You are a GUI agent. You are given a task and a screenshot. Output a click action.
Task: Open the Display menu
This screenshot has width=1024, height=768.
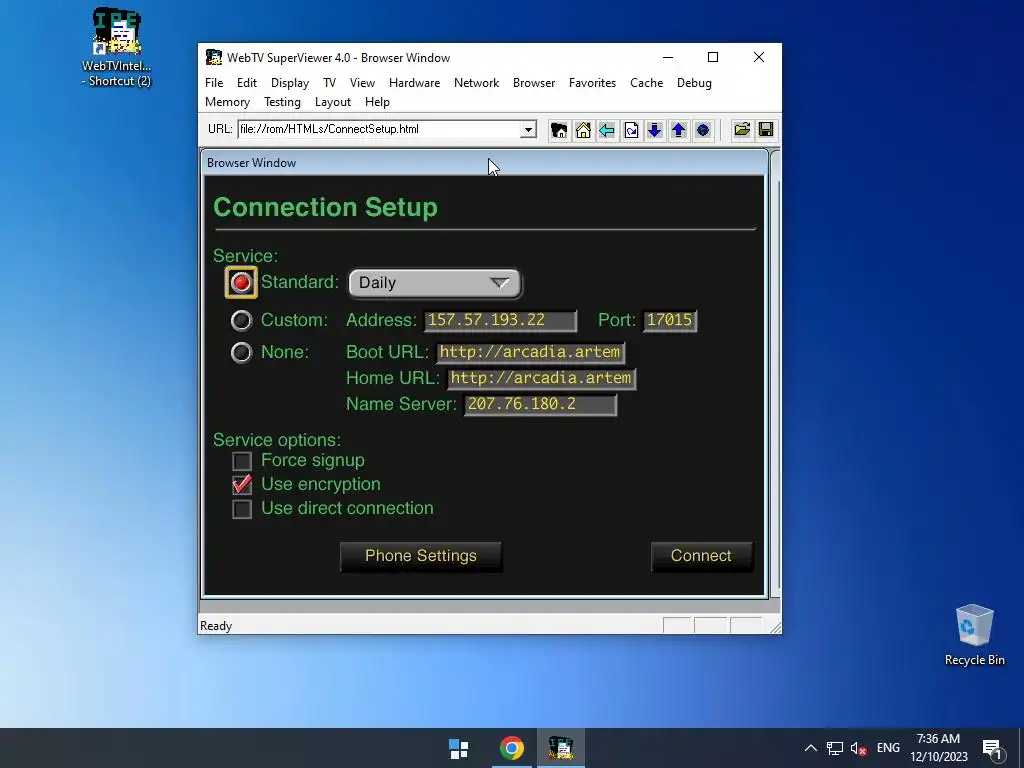pos(290,83)
